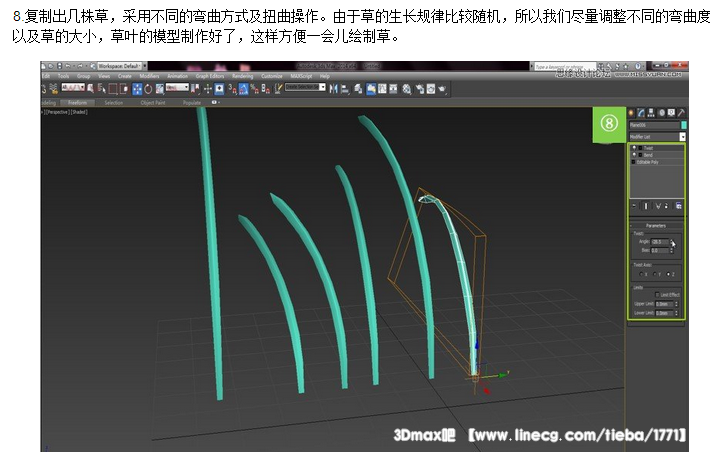Click the Use Pivot Point Center icon
The image size is (715, 452).
coord(195,89)
